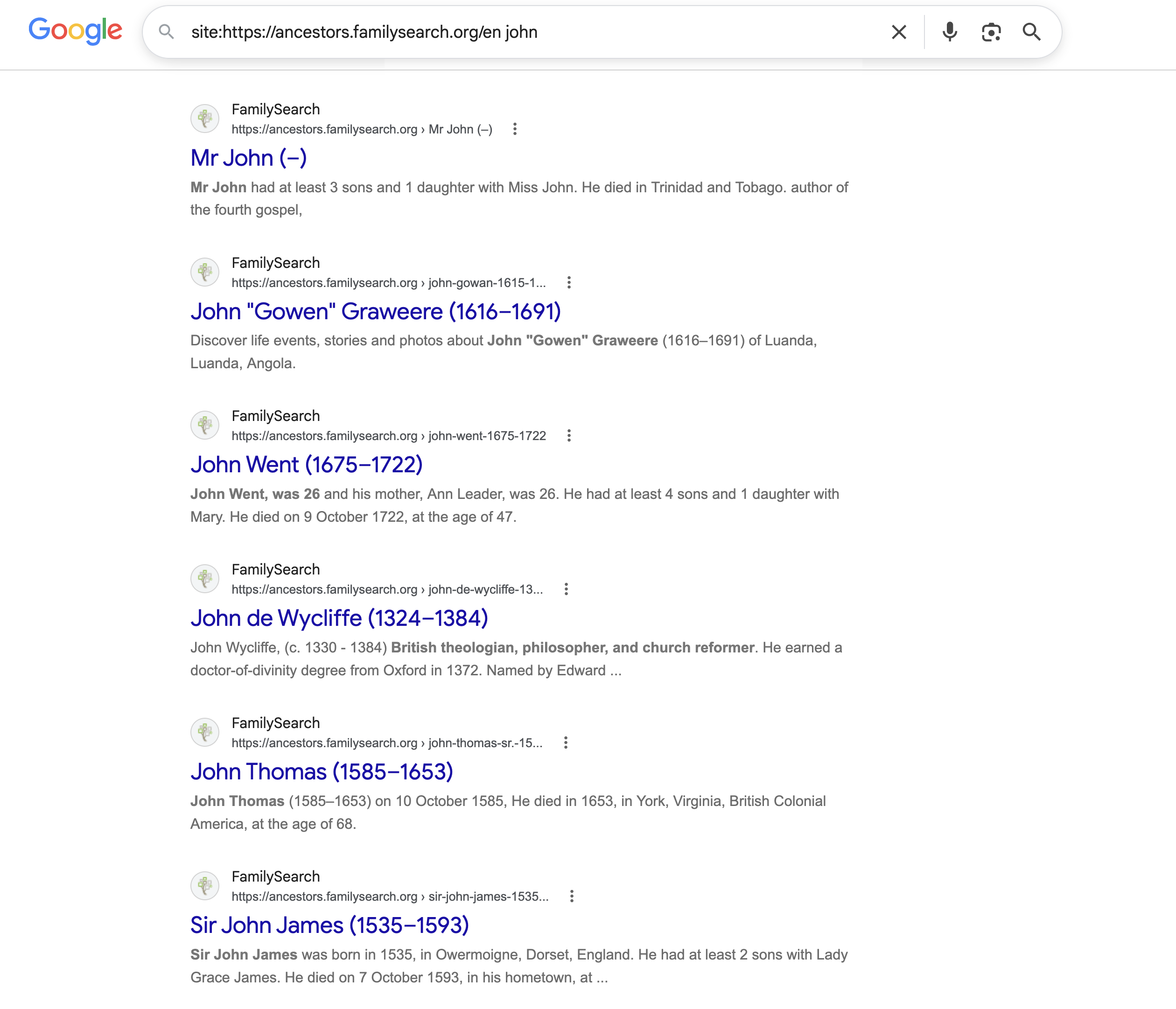
Task: Click the URL breadcrumb john-gowan-1615-1...
Action: tap(389, 283)
